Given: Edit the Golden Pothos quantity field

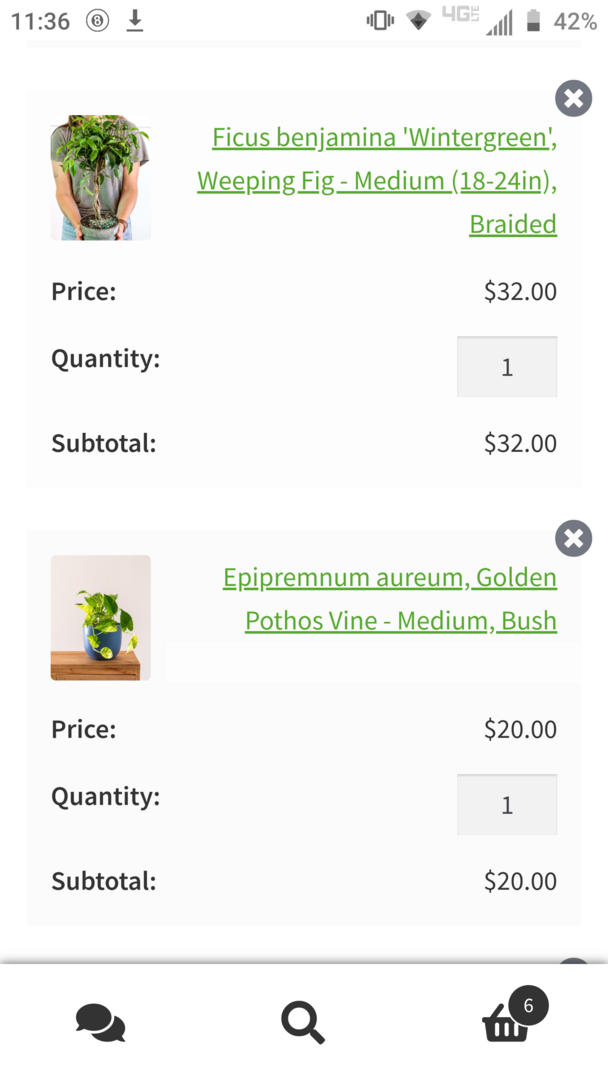Looking at the screenshot, I should click(x=507, y=805).
